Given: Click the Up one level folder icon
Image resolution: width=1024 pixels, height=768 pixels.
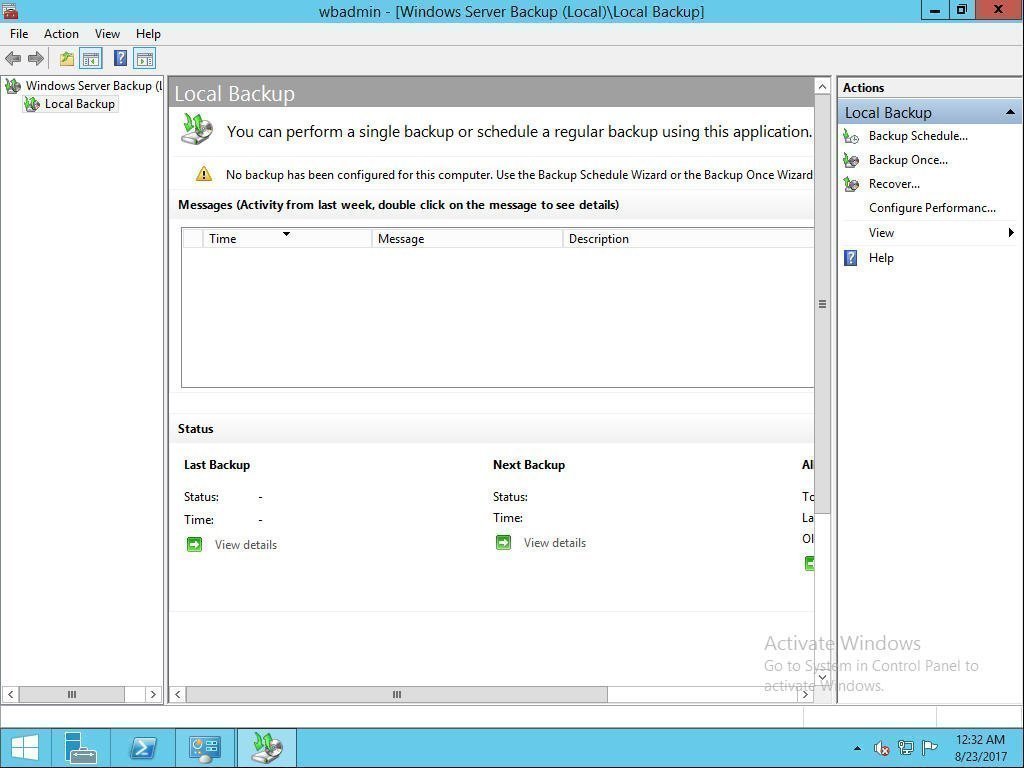Looking at the screenshot, I should (x=67, y=59).
